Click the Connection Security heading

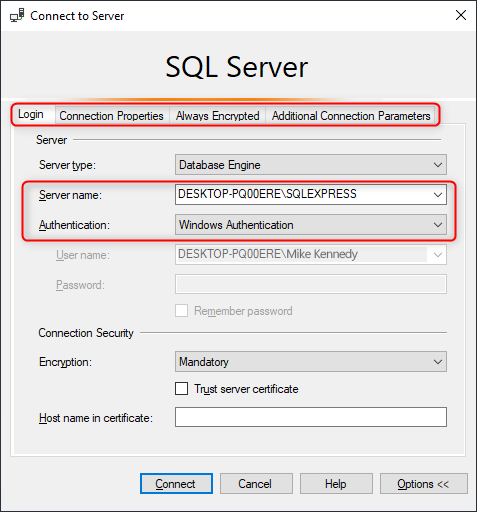click(x=86, y=333)
